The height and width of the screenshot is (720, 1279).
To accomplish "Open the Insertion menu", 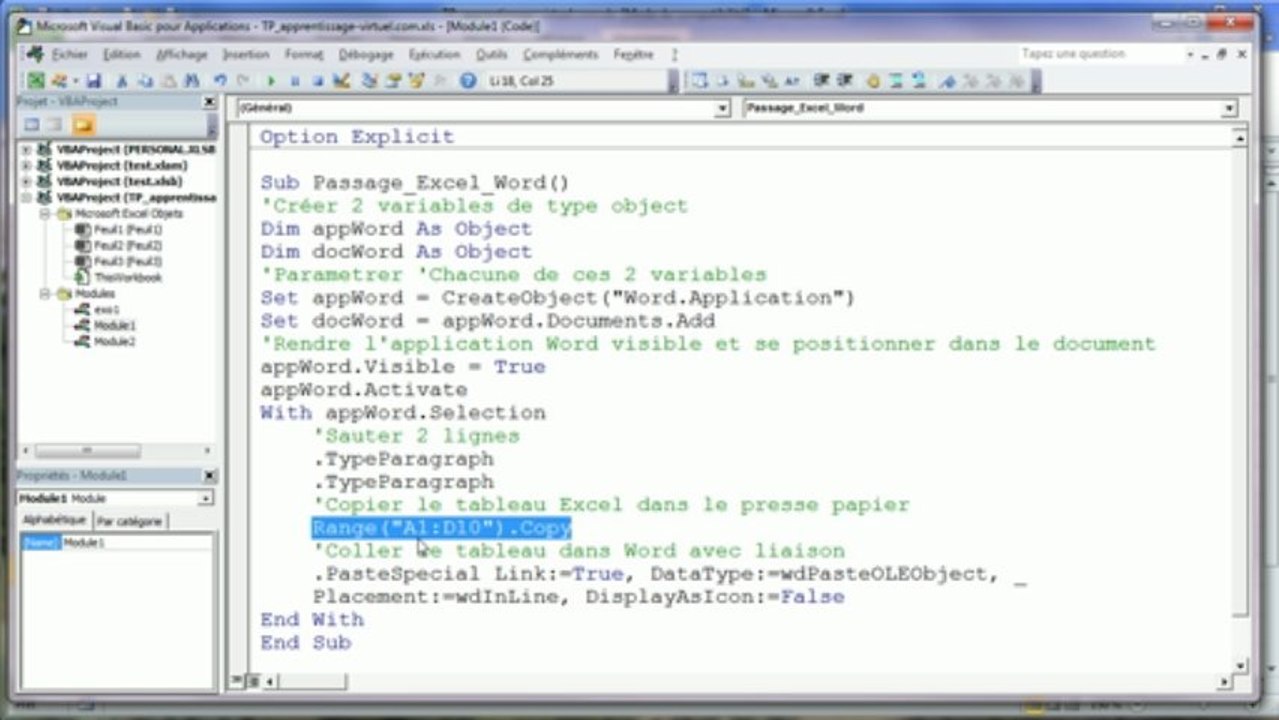I will point(246,55).
